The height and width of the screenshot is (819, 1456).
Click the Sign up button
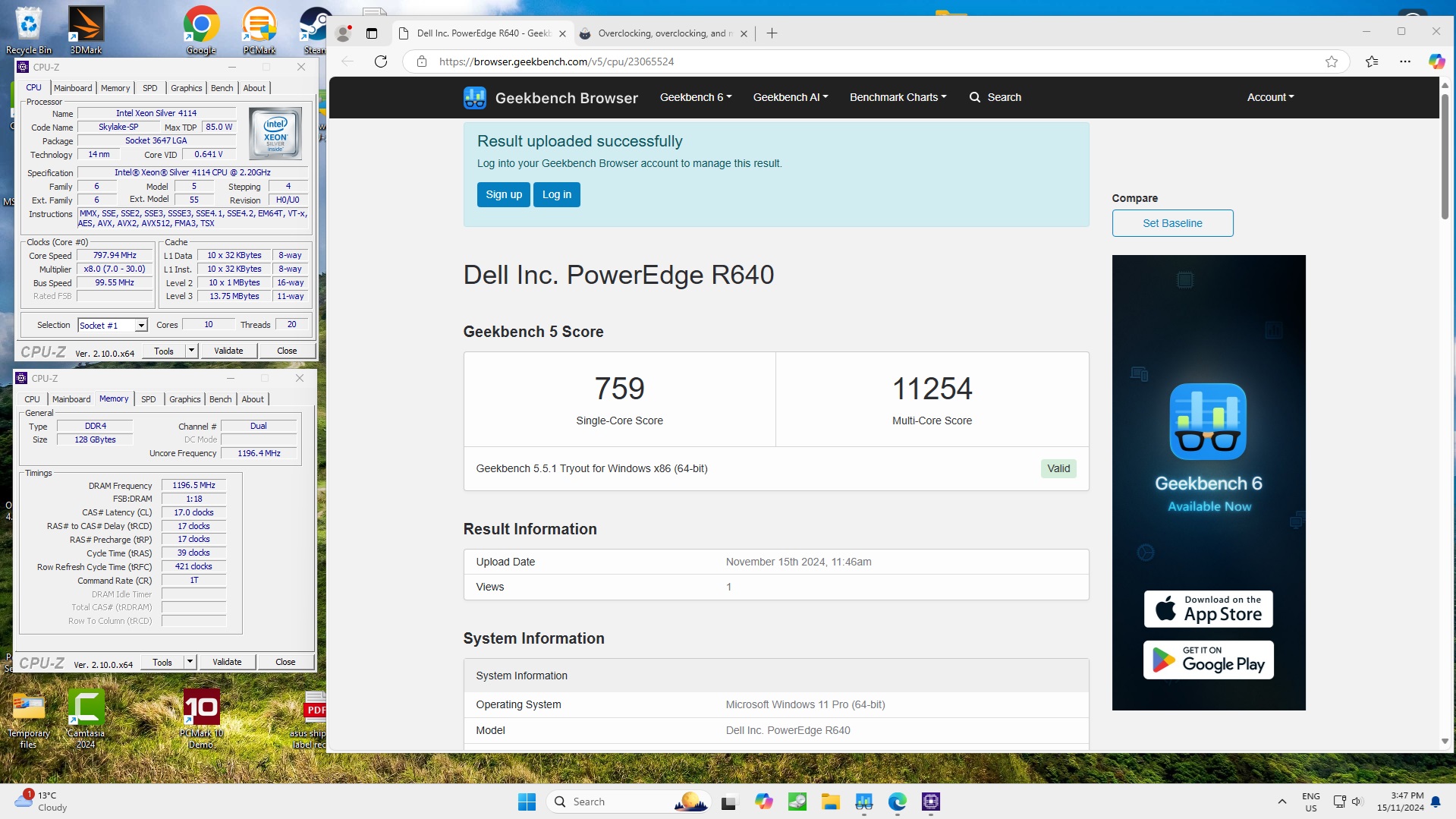click(504, 195)
